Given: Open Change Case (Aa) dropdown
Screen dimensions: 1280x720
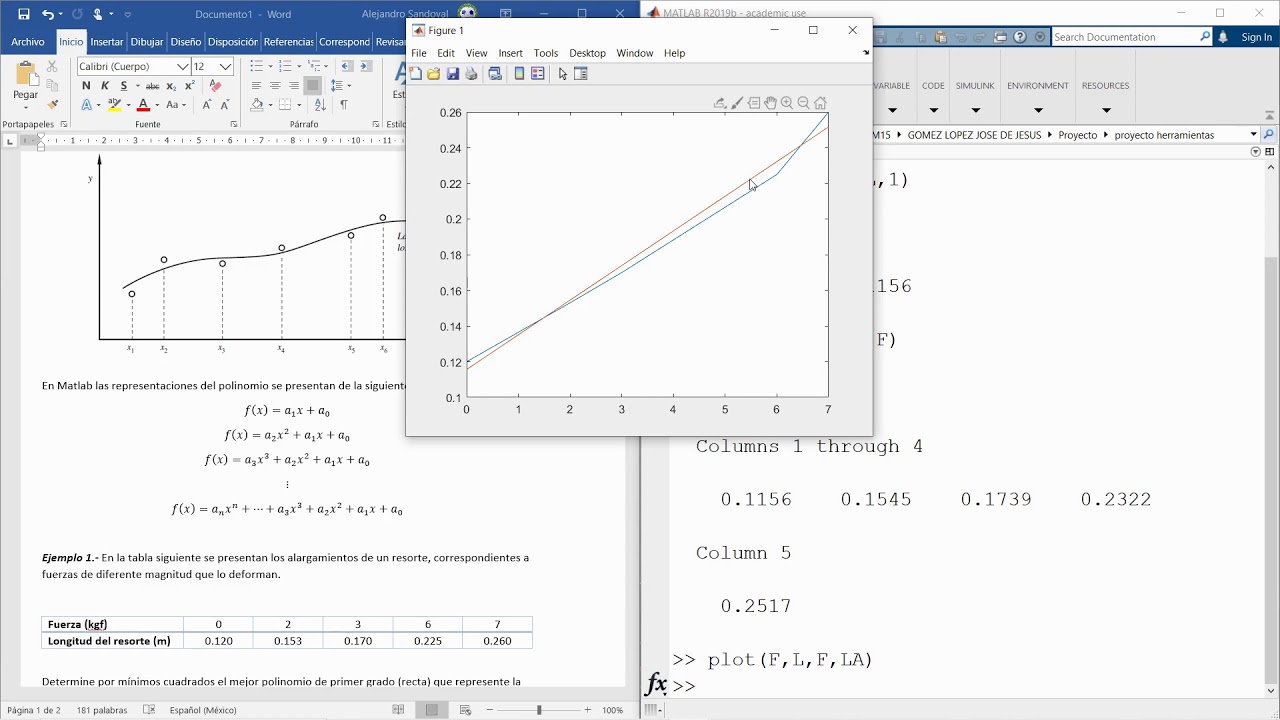Looking at the screenshot, I should (x=176, y=104).
